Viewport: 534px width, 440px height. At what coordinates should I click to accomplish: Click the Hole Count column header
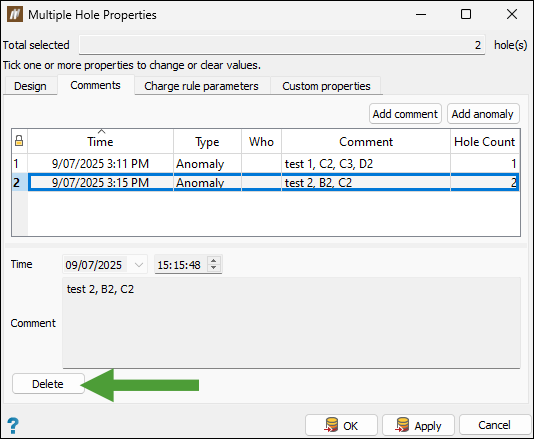(485, 141)
